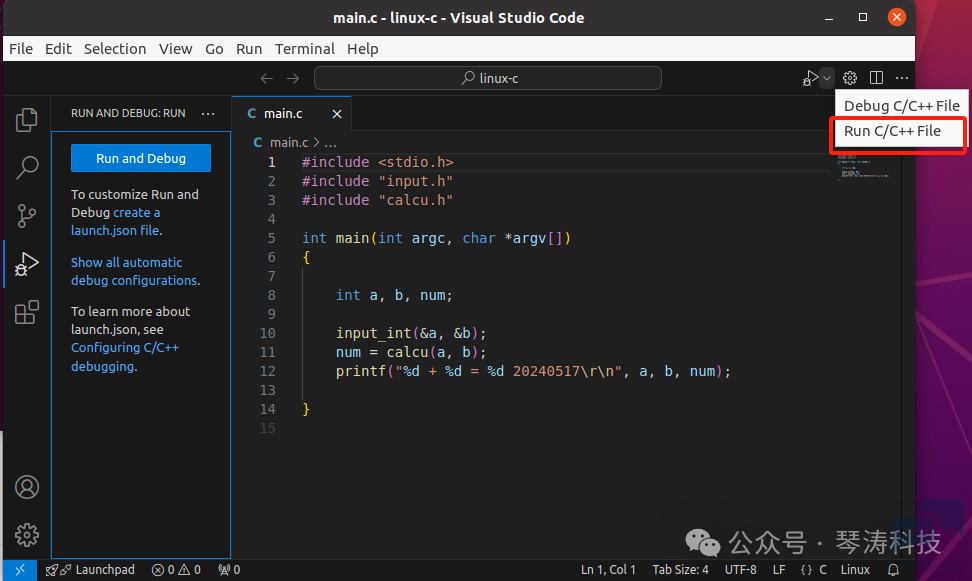
Task: Click Linux configuration in status bar
Action: (855, 570)
